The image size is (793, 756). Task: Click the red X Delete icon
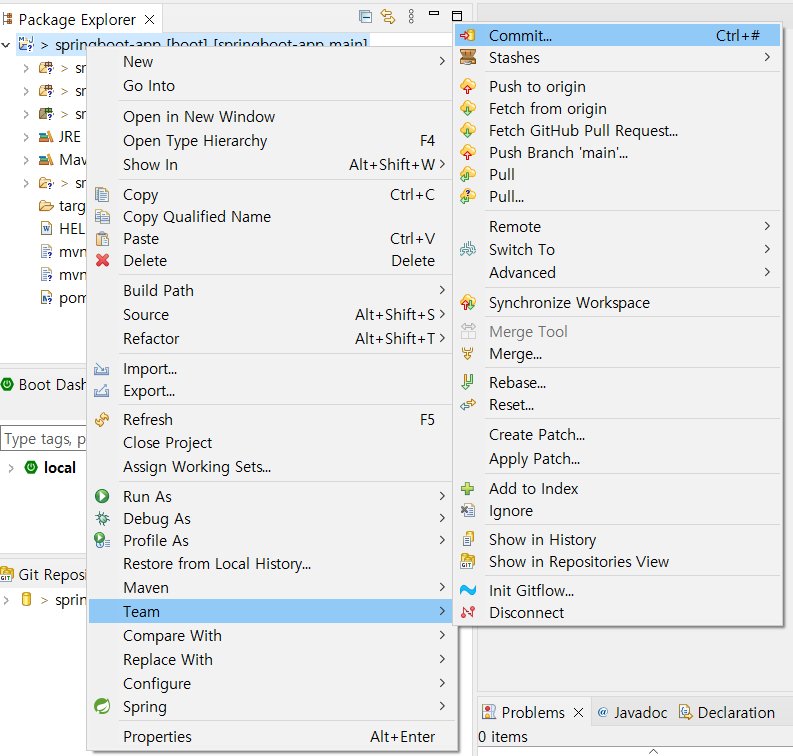pos(102,260)
